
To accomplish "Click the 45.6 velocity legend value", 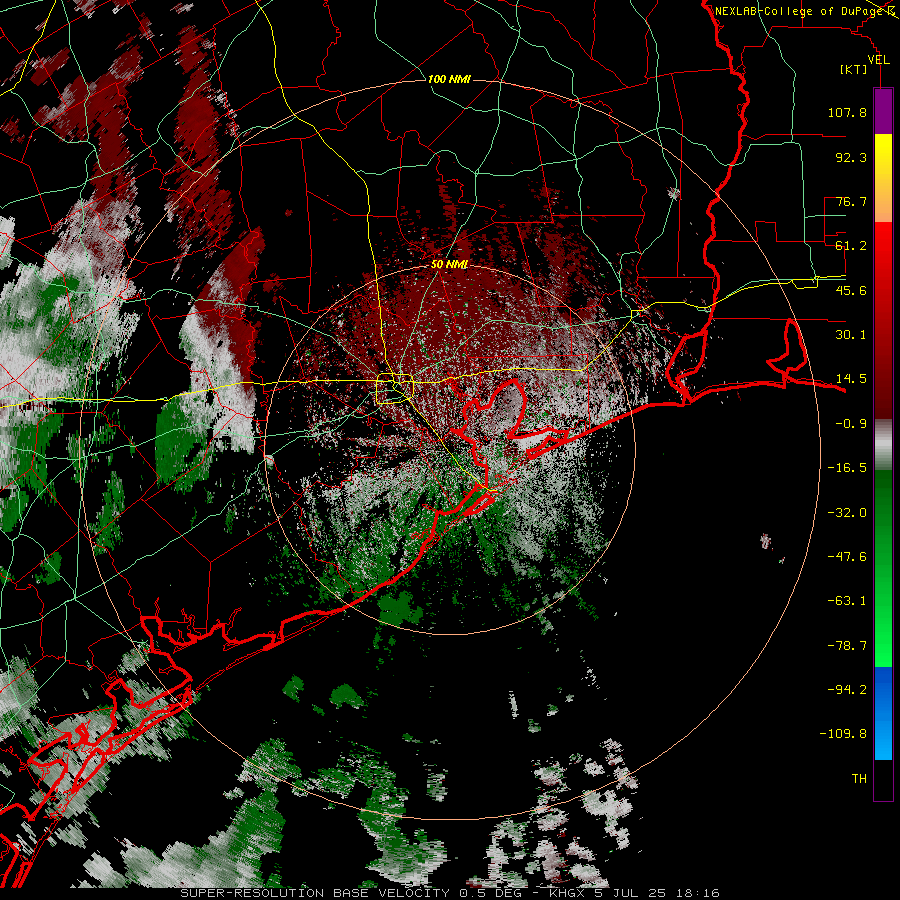I will point(851,290).
